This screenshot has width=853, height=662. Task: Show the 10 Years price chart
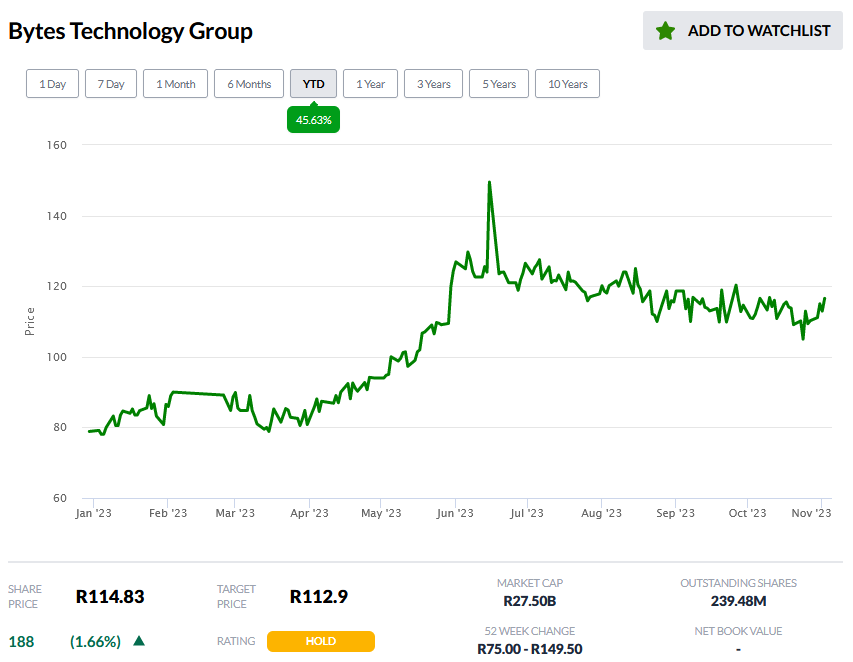[567, 84]
